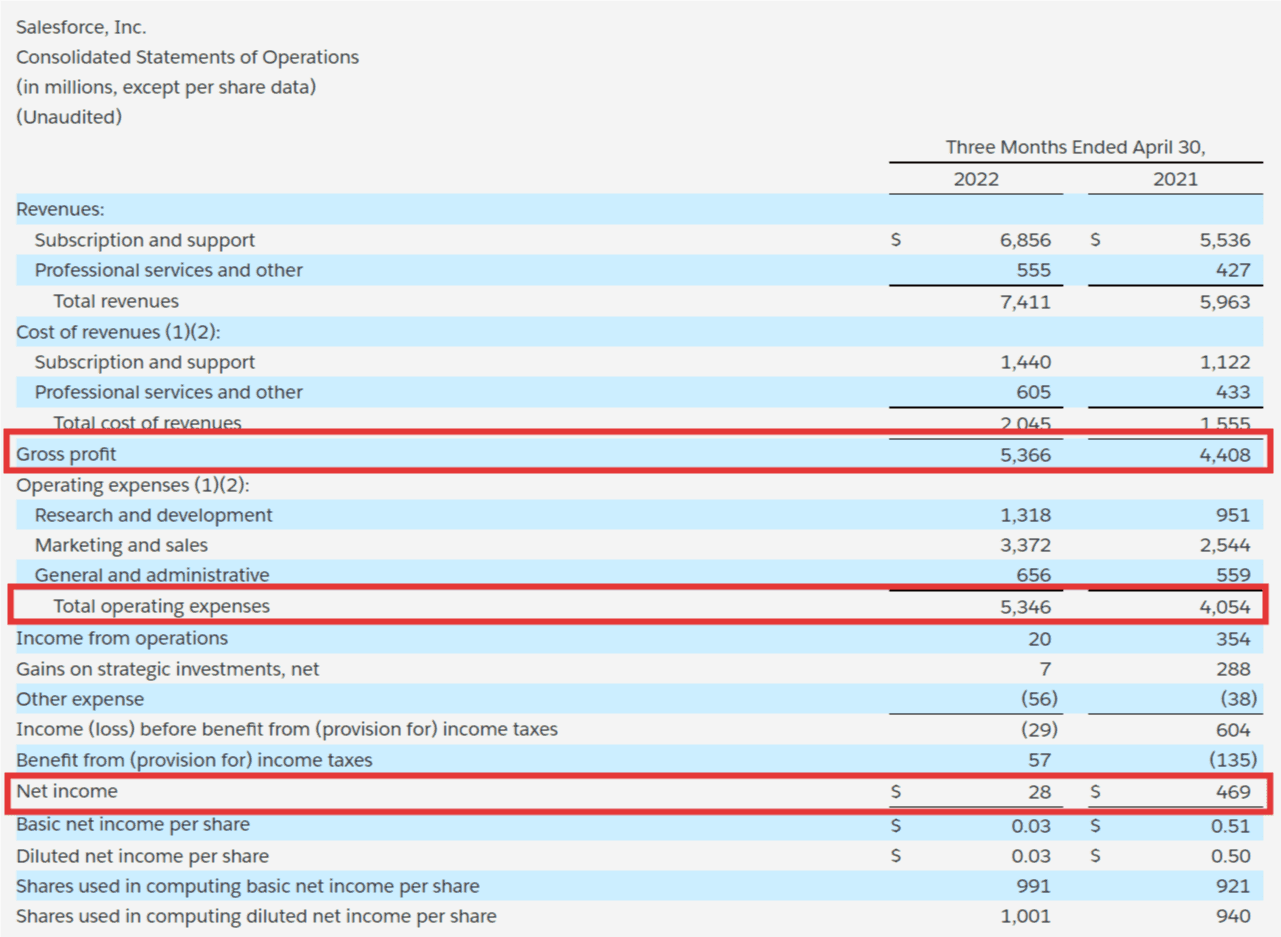
Task: Select the 2021 Total revenues value 5,963
Action: [x=1224, y=301]
